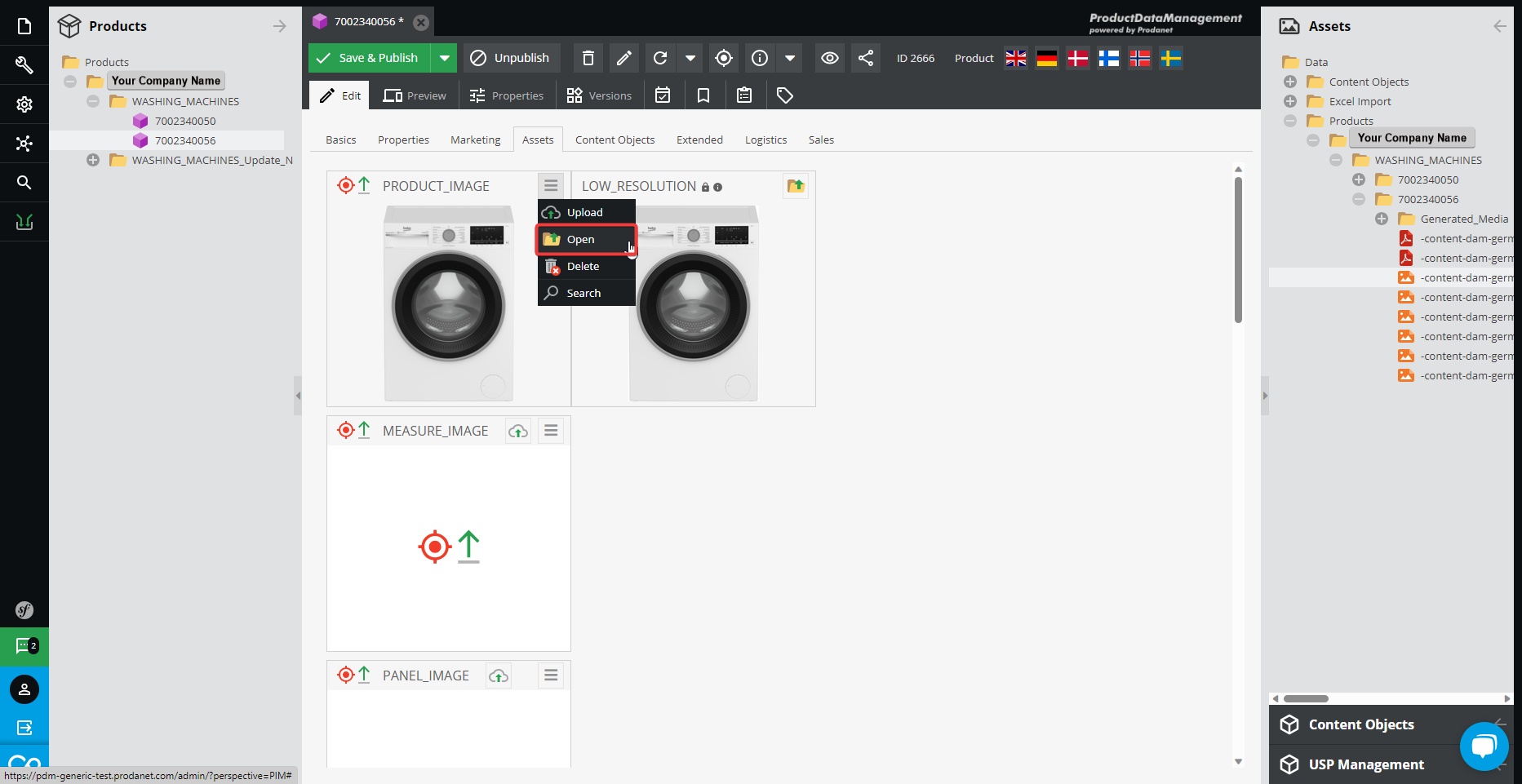Expand Content Objects folder in Assets tree

[1290, 82]
